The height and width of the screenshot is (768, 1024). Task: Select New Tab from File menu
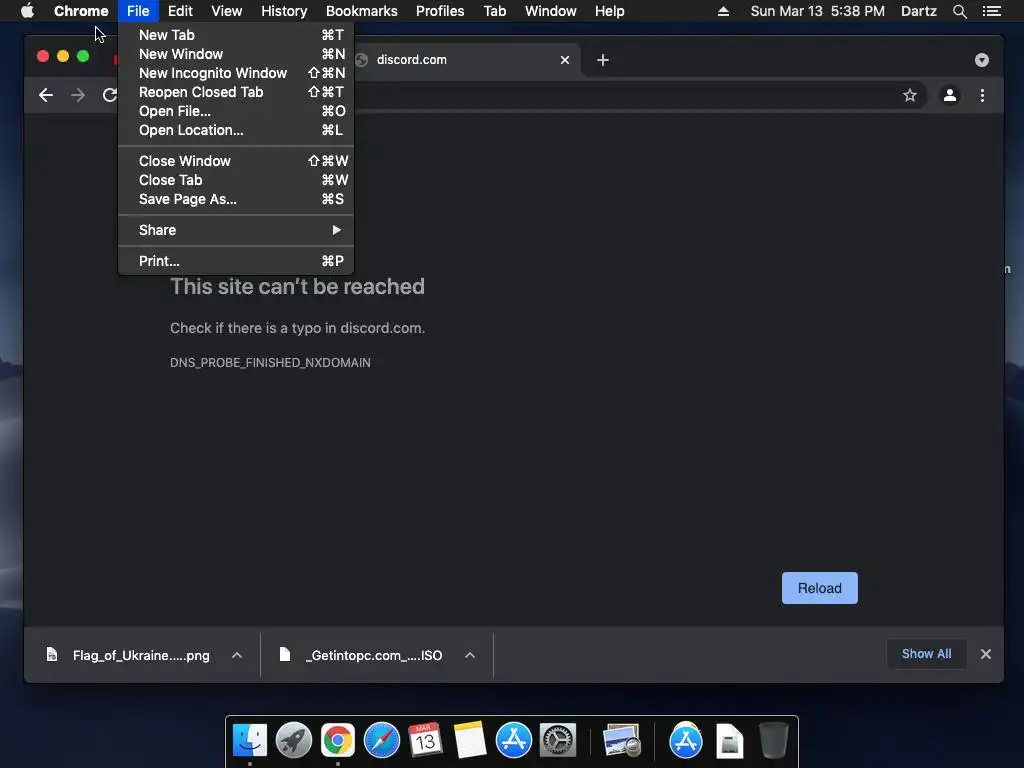point(236,35)
